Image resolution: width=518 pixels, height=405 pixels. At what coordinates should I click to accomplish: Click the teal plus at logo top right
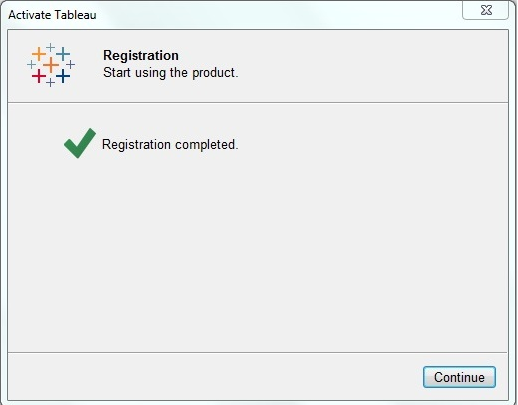63,54
